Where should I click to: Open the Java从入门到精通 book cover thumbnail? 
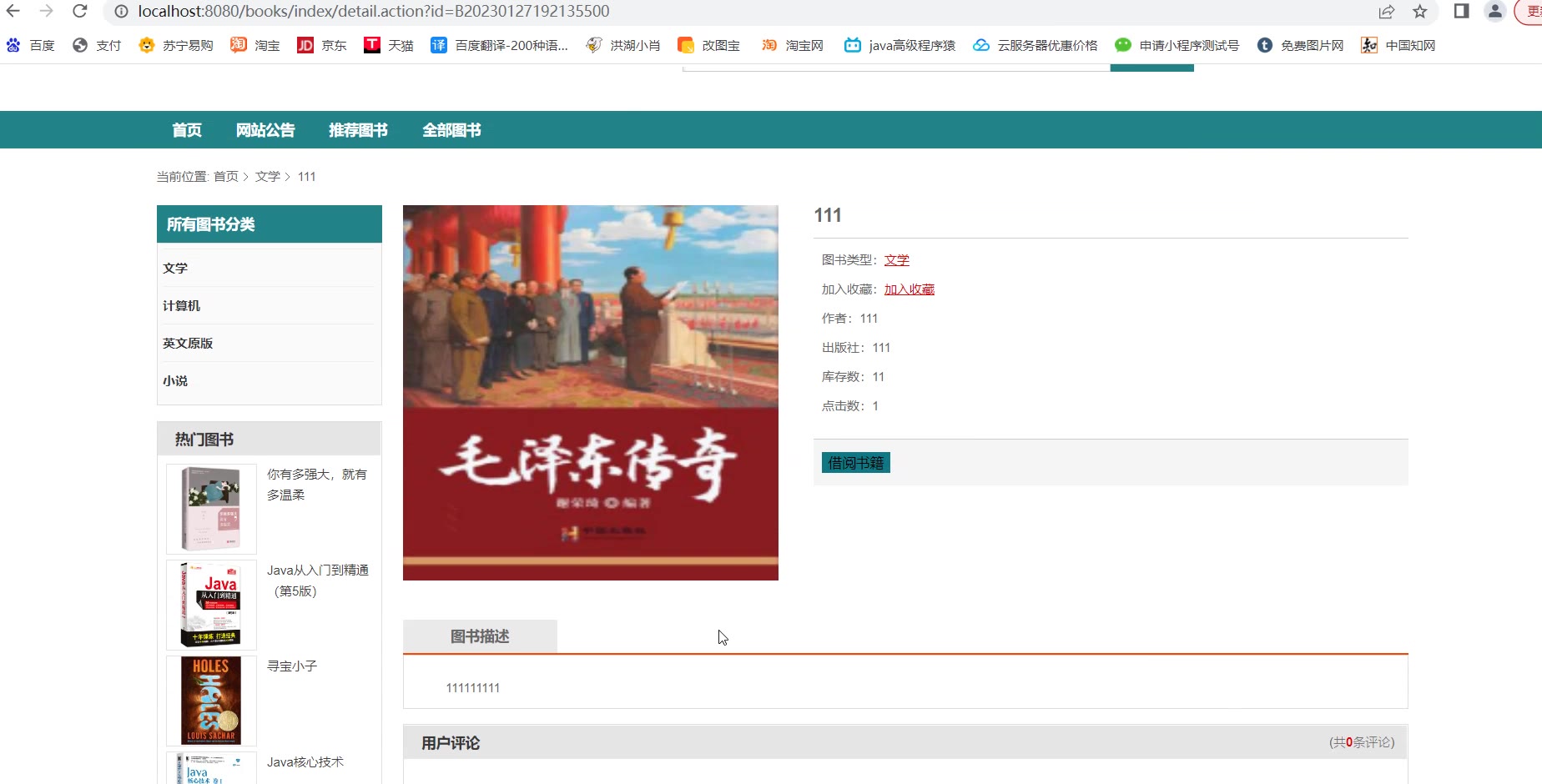click(211, 605)
